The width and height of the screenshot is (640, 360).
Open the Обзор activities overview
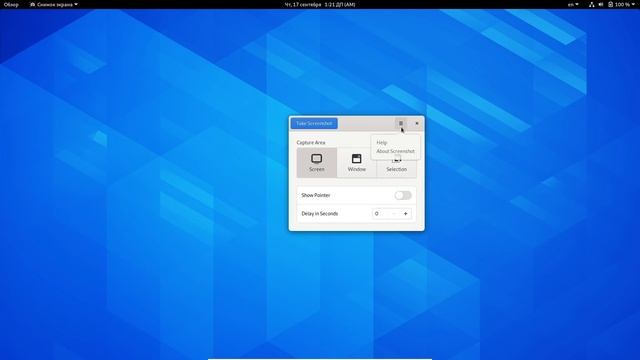point(11,4)
